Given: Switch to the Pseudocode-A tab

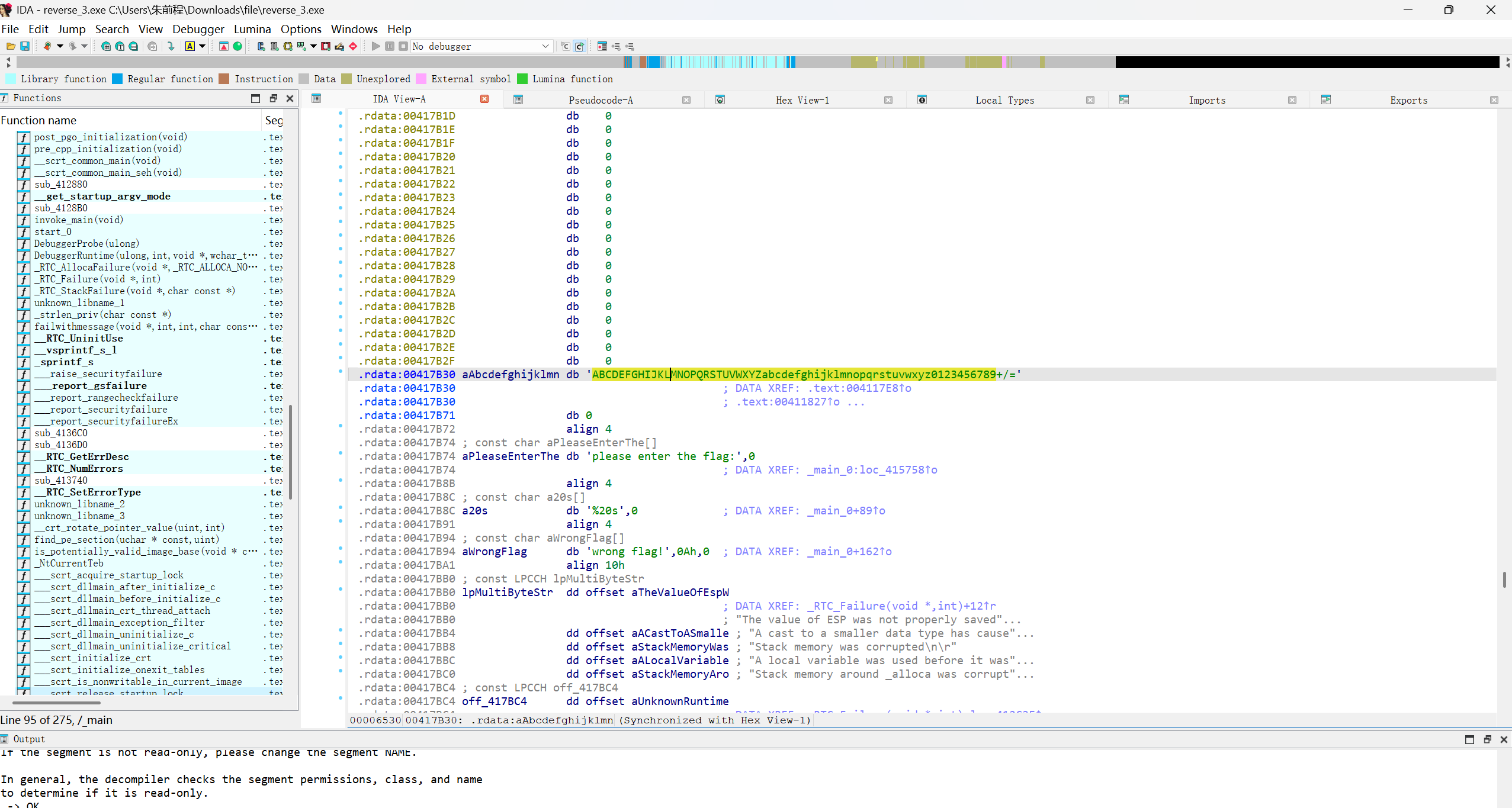Looking at the screenshot, I should [x=601, y=100].
